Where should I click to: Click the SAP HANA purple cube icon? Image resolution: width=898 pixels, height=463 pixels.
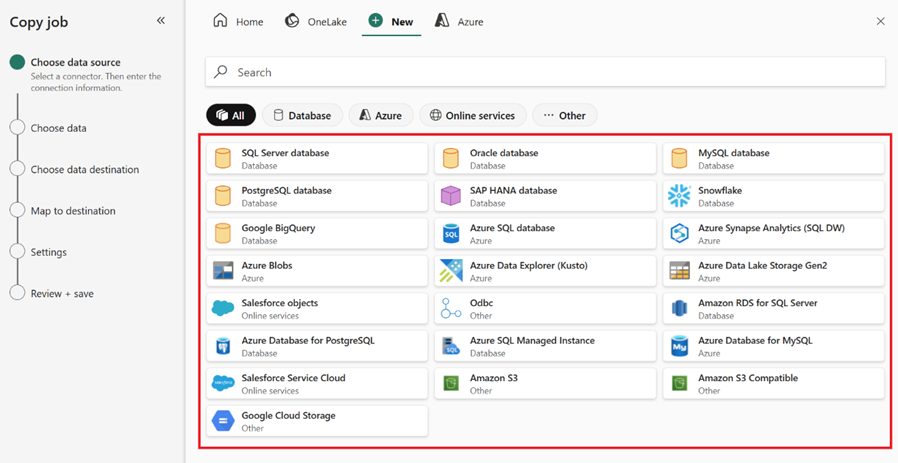point(451,196)
